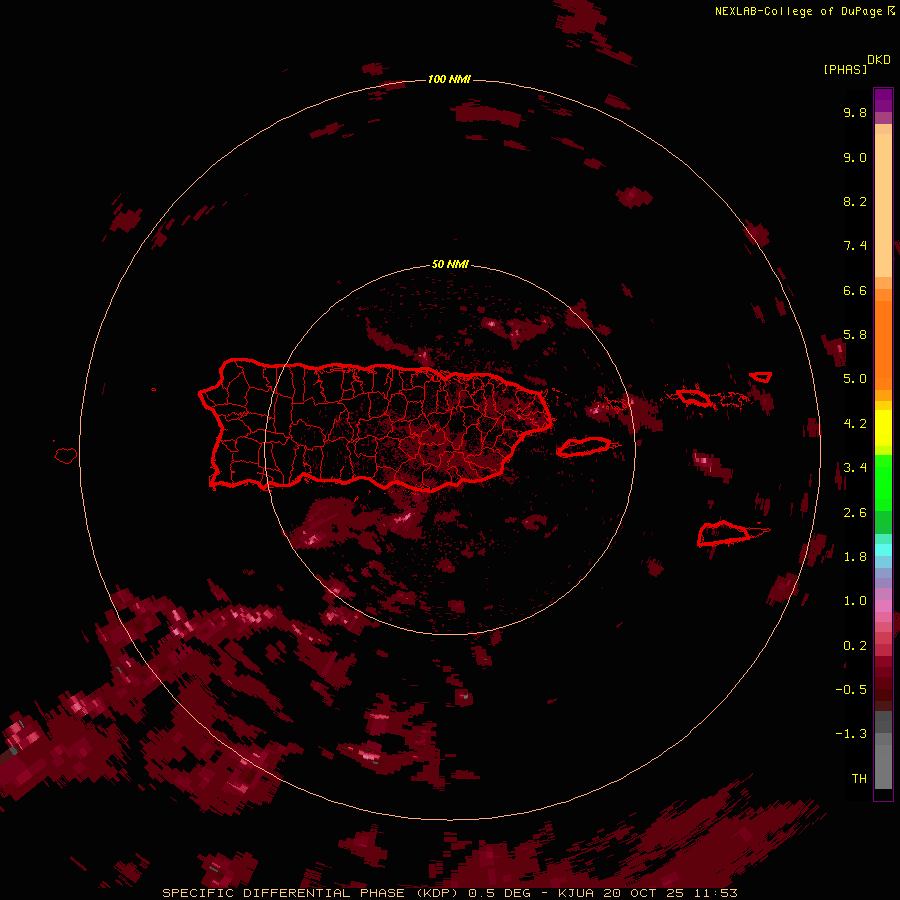Select the DKD label above the legend

click(879, 60)
